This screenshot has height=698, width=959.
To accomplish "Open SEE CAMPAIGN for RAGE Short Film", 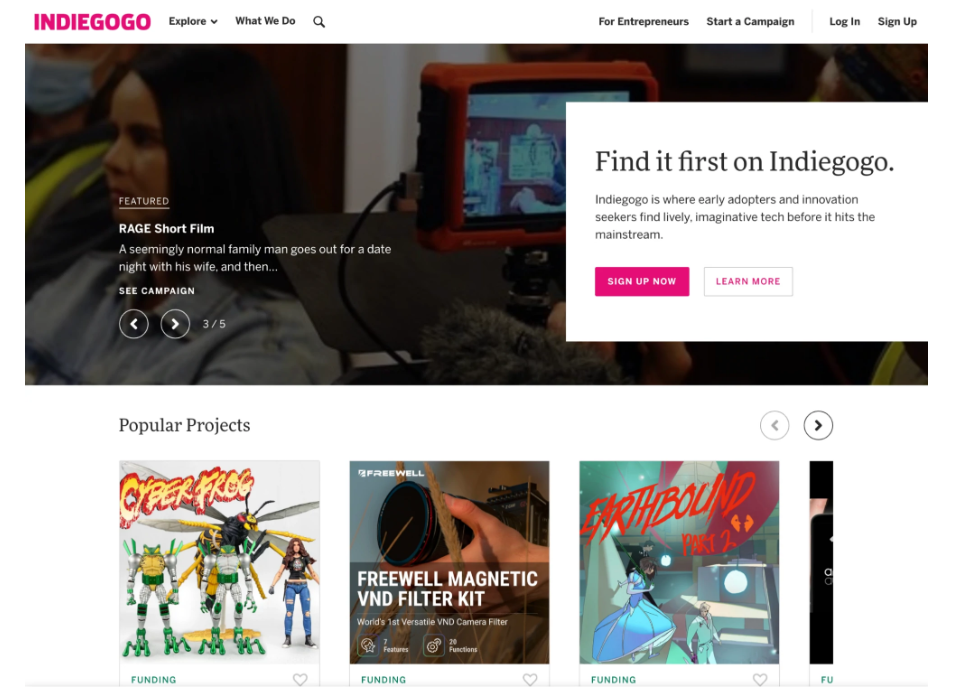I will (x=157, y=291).
